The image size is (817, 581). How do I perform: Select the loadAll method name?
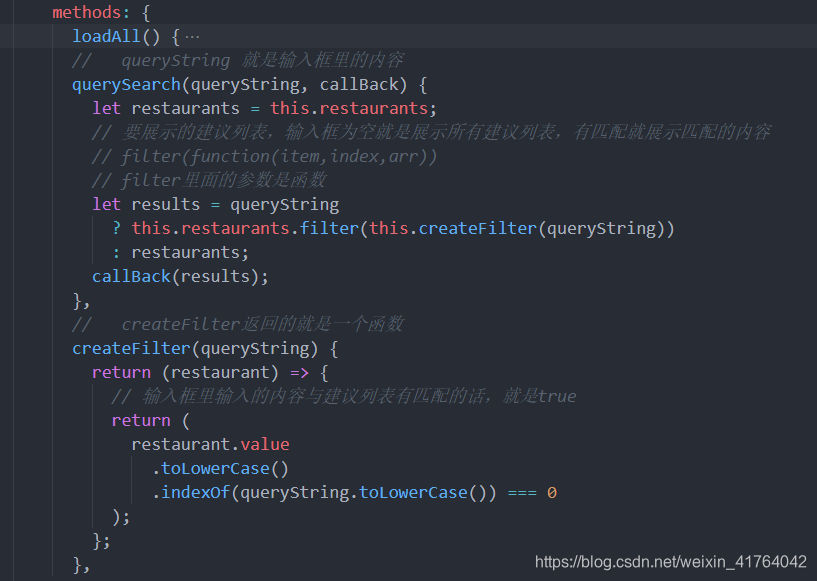tap(106, 36)
